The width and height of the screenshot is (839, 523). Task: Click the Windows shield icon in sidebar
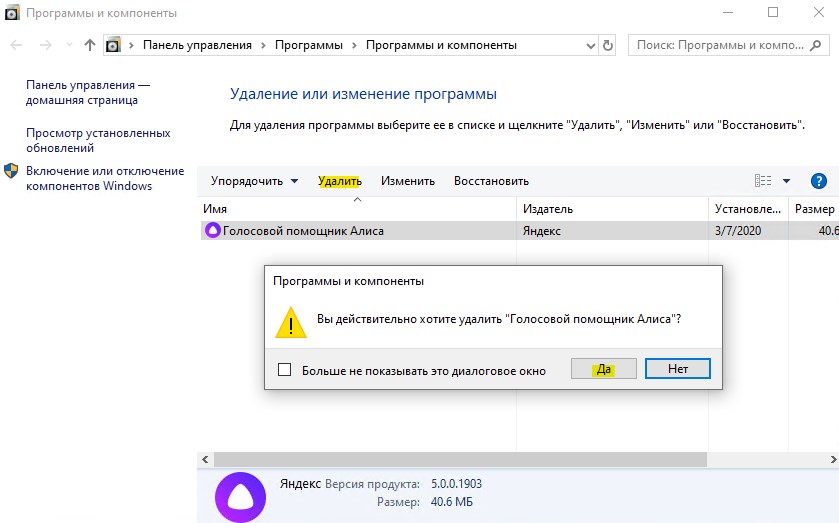pos(11,171)
